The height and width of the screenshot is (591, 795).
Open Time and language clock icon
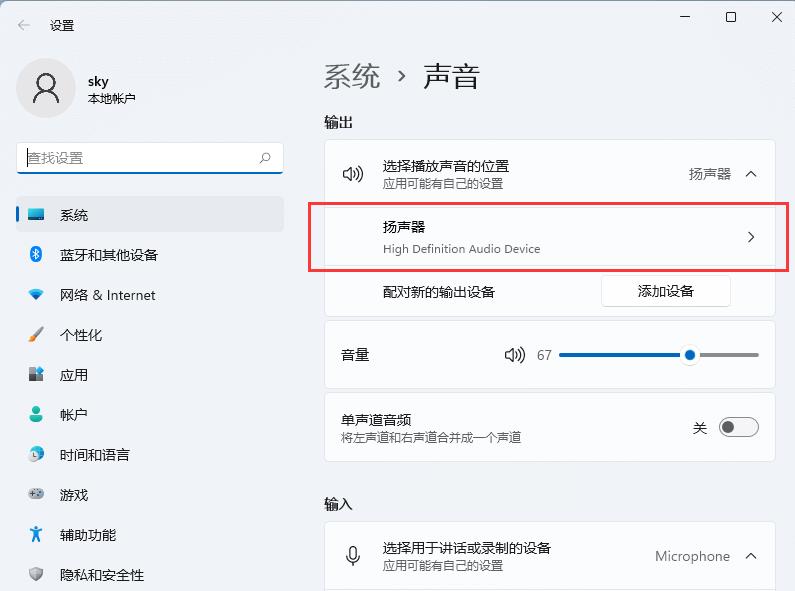(37, 454)
